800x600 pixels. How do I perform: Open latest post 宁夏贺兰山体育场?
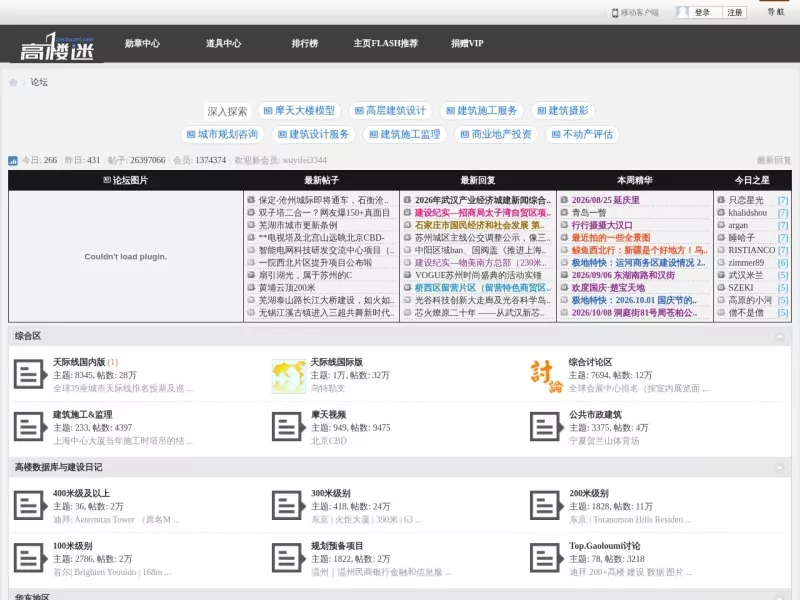click(x=604, y=441)
